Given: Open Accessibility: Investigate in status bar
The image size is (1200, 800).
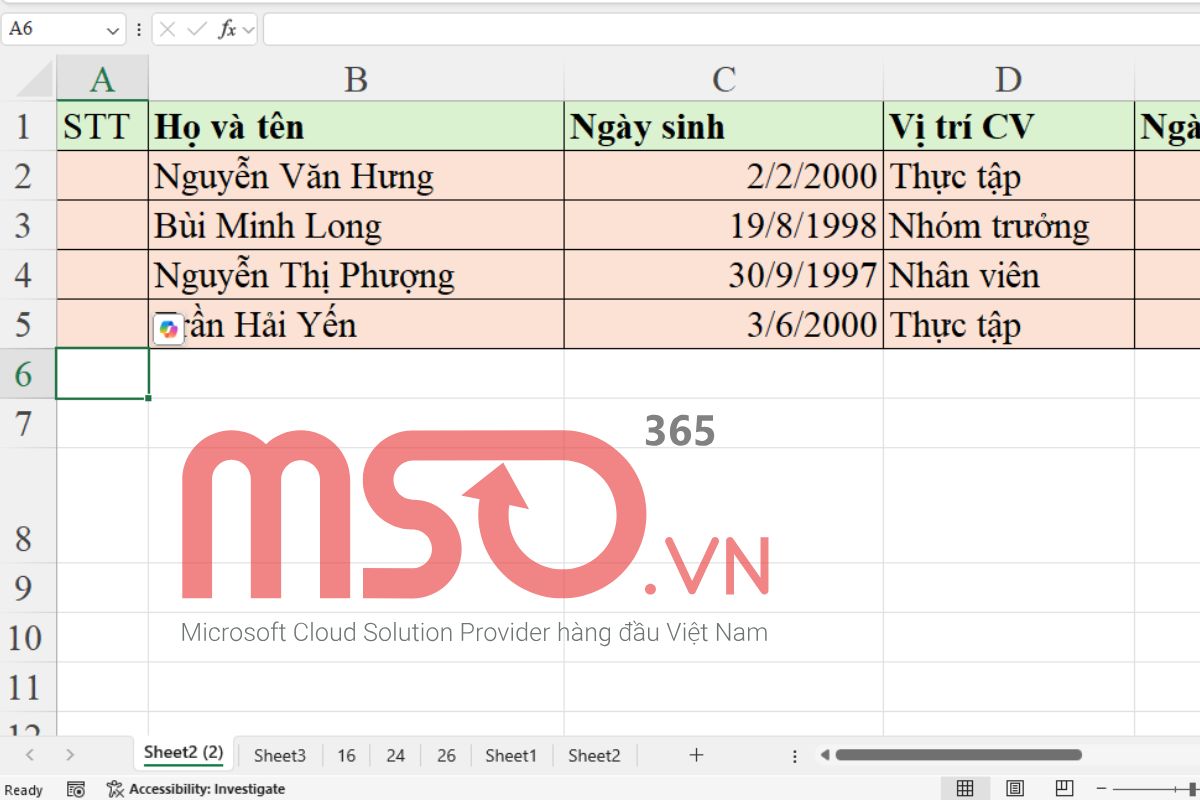Looking at the screenshot, I should 196,789.
